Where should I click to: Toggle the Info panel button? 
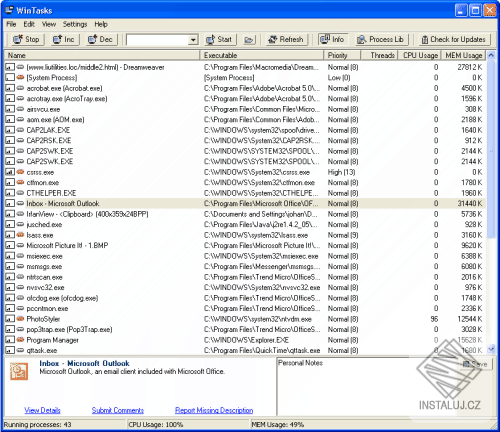pyautogui.click(x=332, y=39)
